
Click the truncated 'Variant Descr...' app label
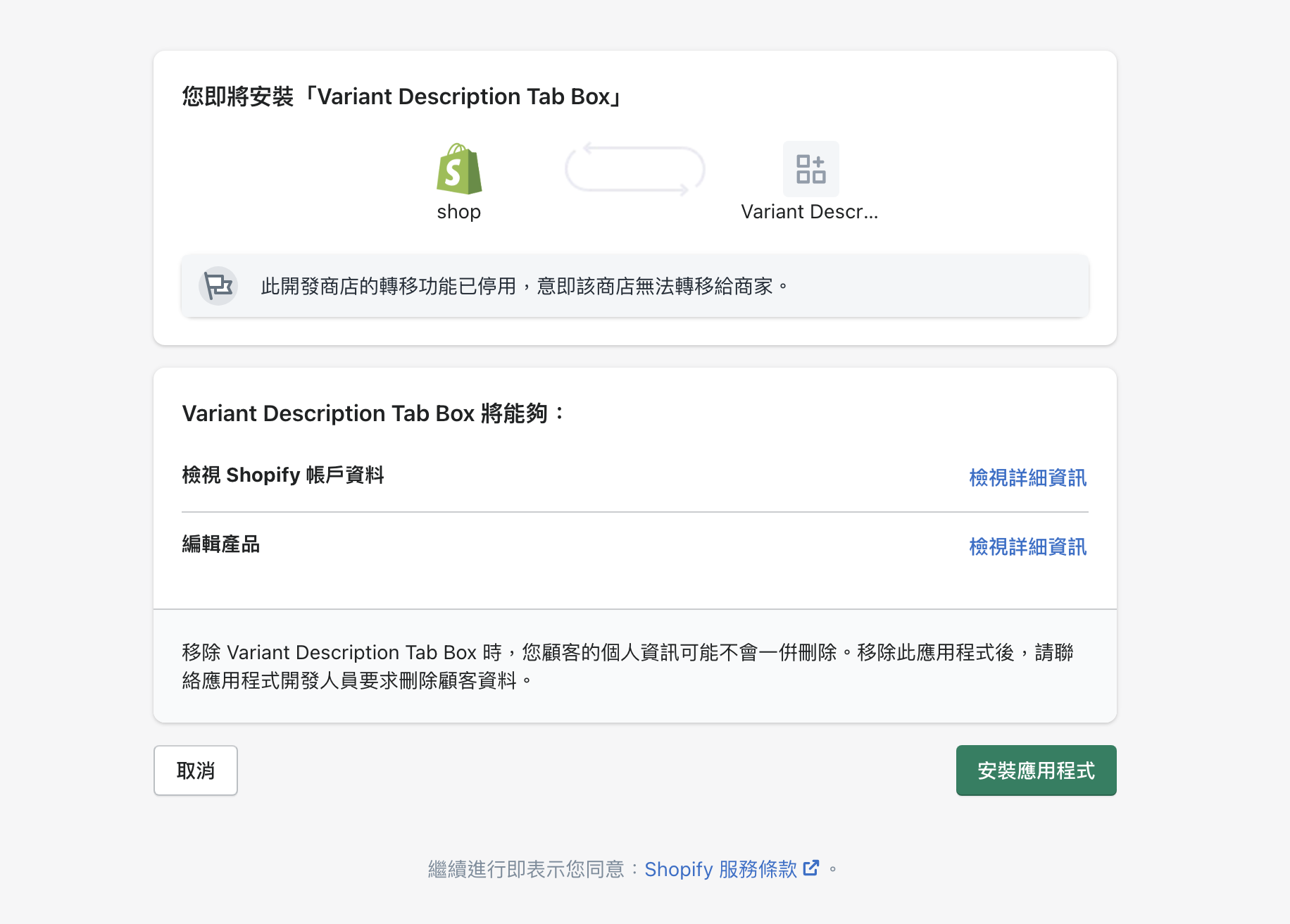pos(810,211)
